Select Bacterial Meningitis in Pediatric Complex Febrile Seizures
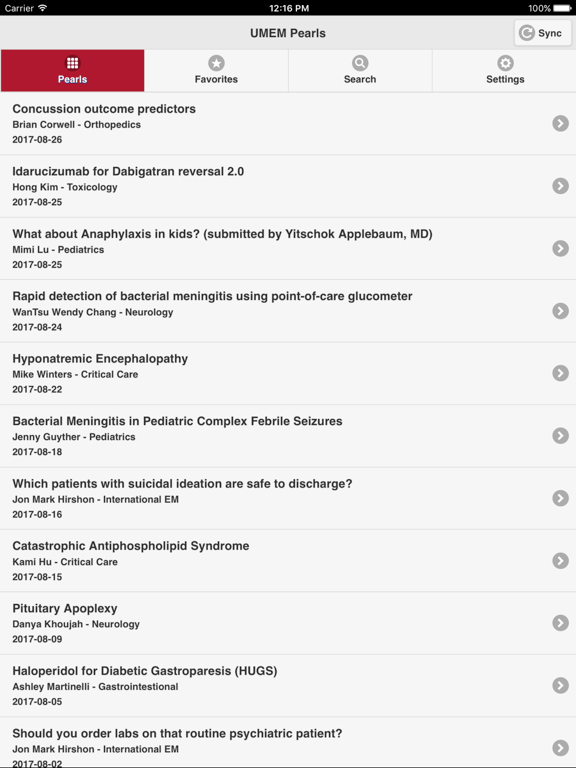 288,436
